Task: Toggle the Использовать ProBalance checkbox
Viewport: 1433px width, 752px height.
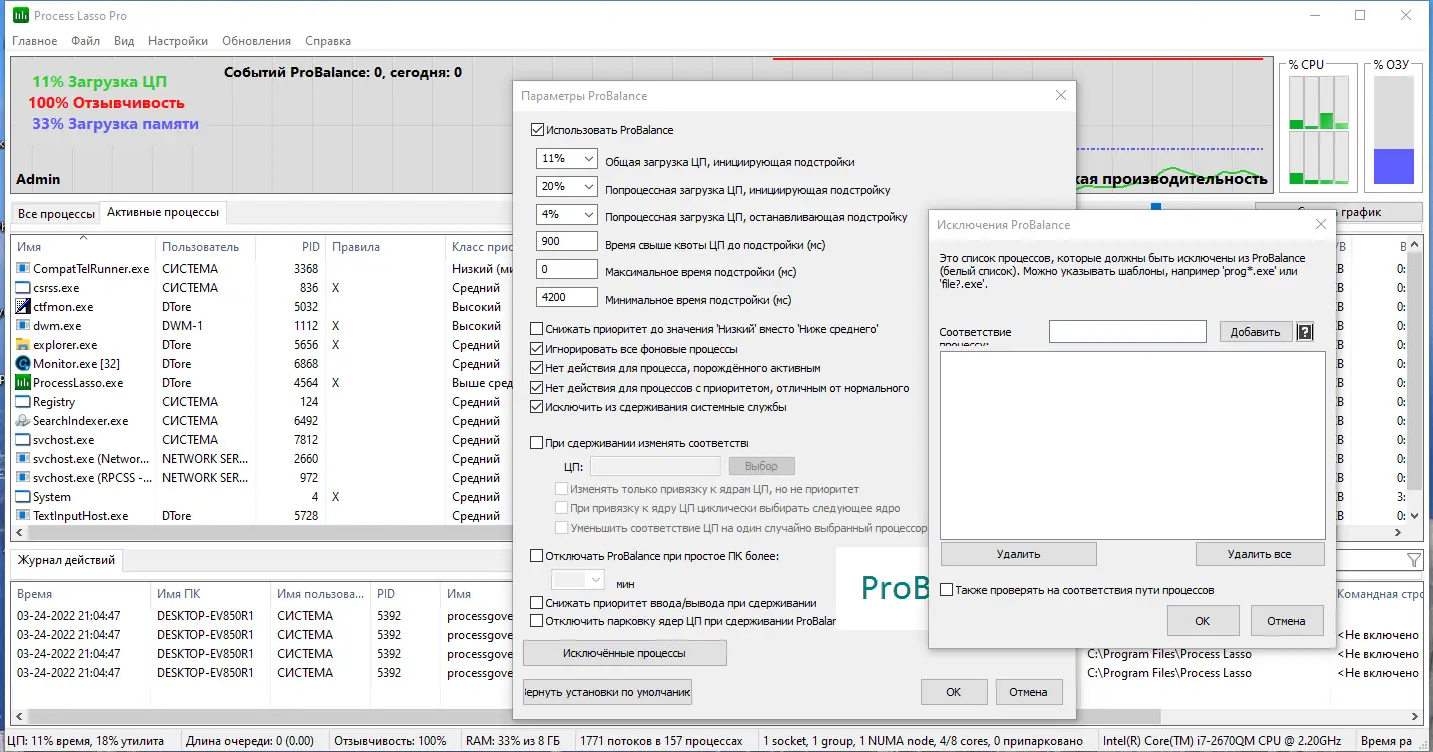Action: click(537, 130)
